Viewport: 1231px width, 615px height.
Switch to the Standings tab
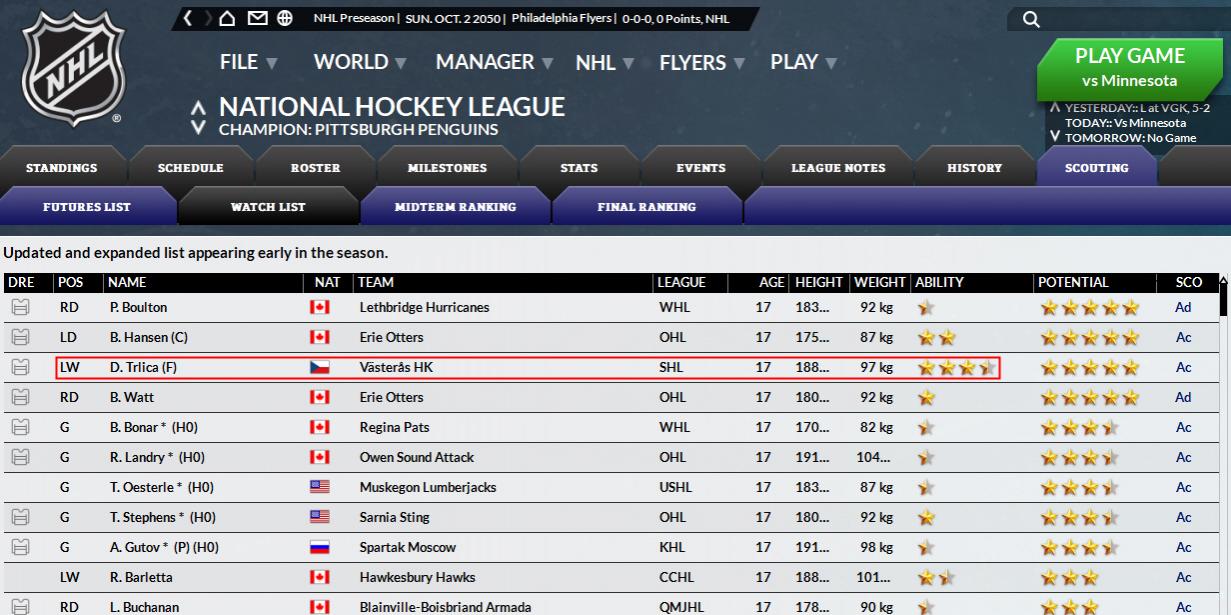click(62, 167)
